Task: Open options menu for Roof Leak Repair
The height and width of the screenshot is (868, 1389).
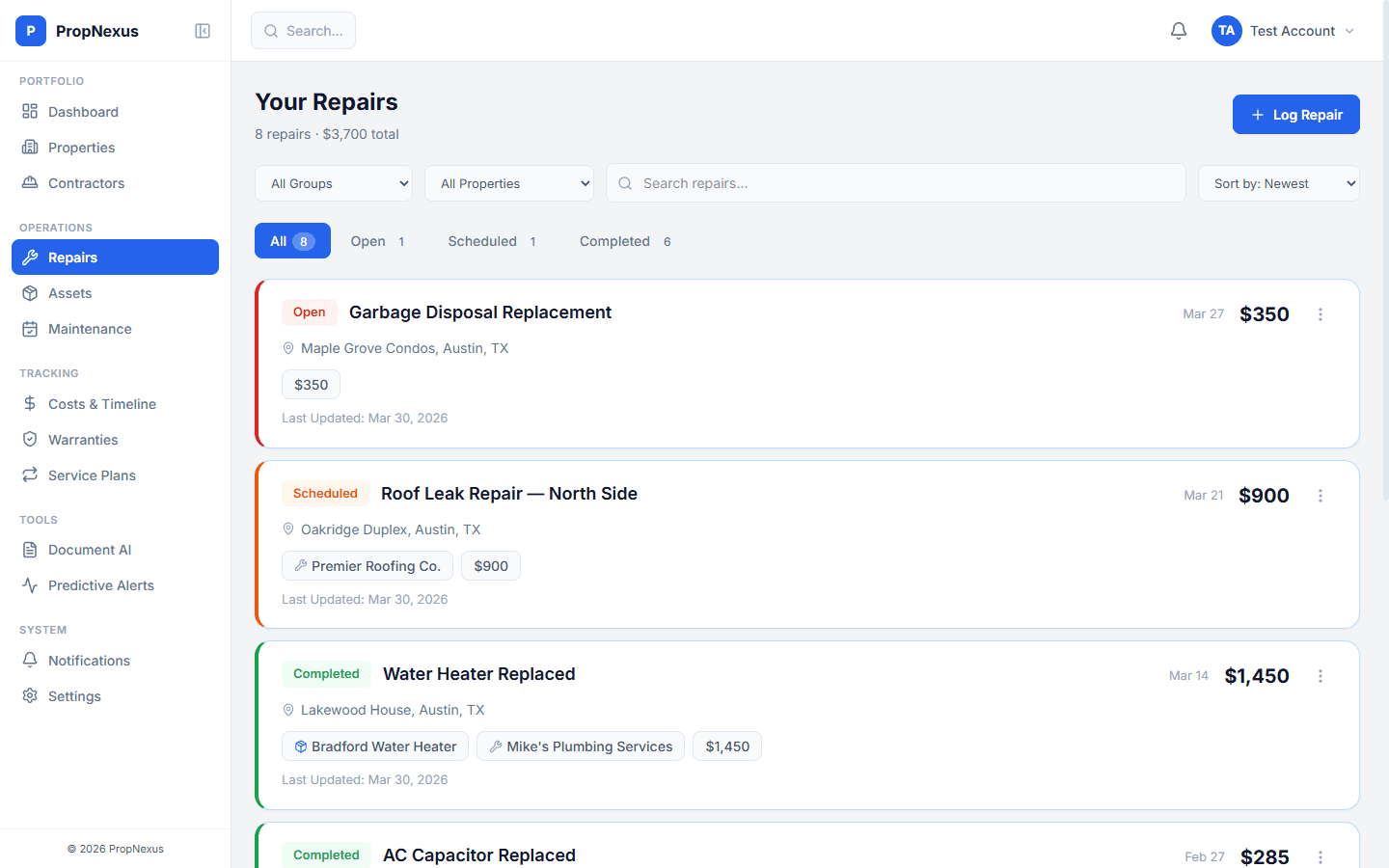Action: point(1321,496)
